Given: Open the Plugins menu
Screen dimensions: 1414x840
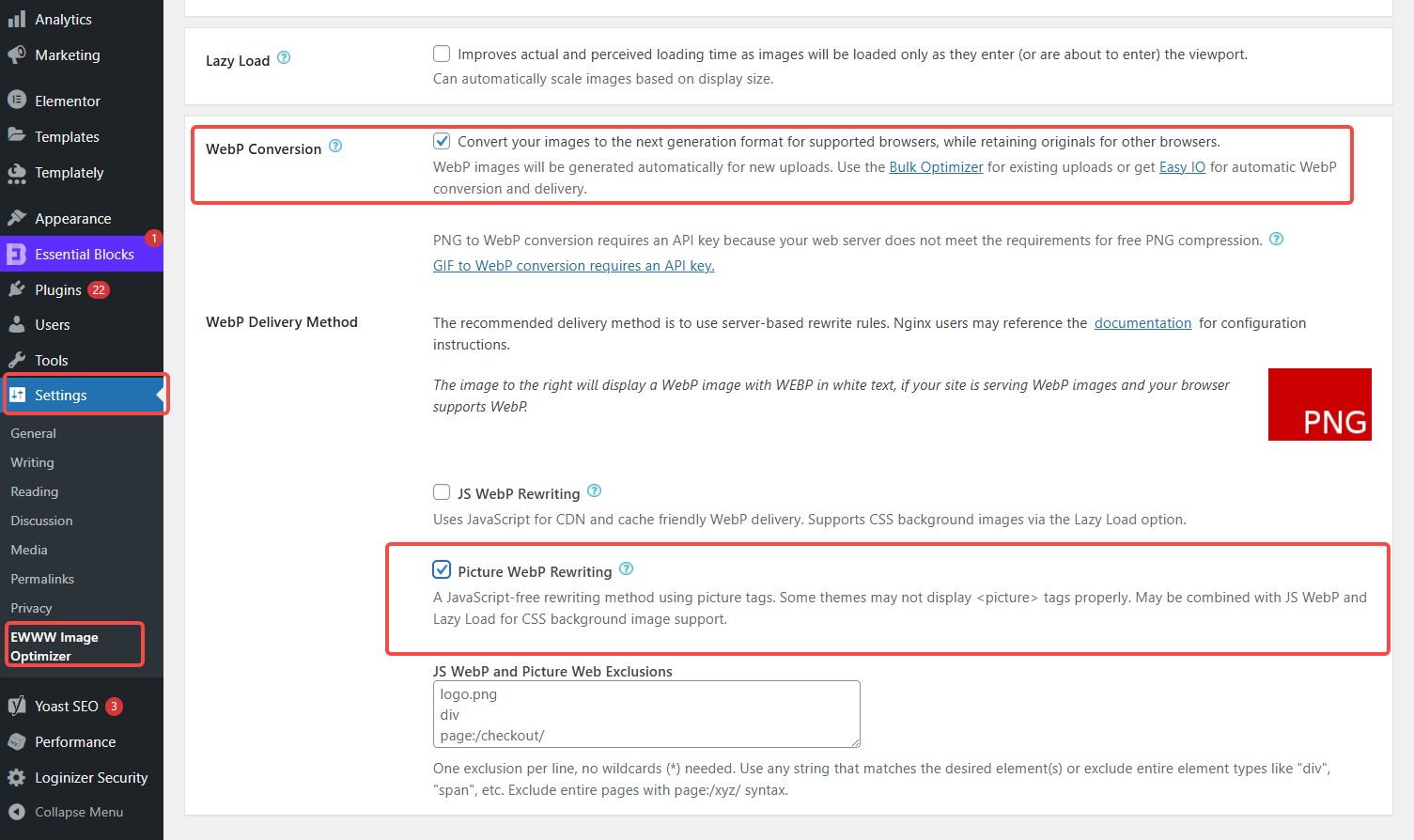Looking at the screenshot, I should point(58,290).
